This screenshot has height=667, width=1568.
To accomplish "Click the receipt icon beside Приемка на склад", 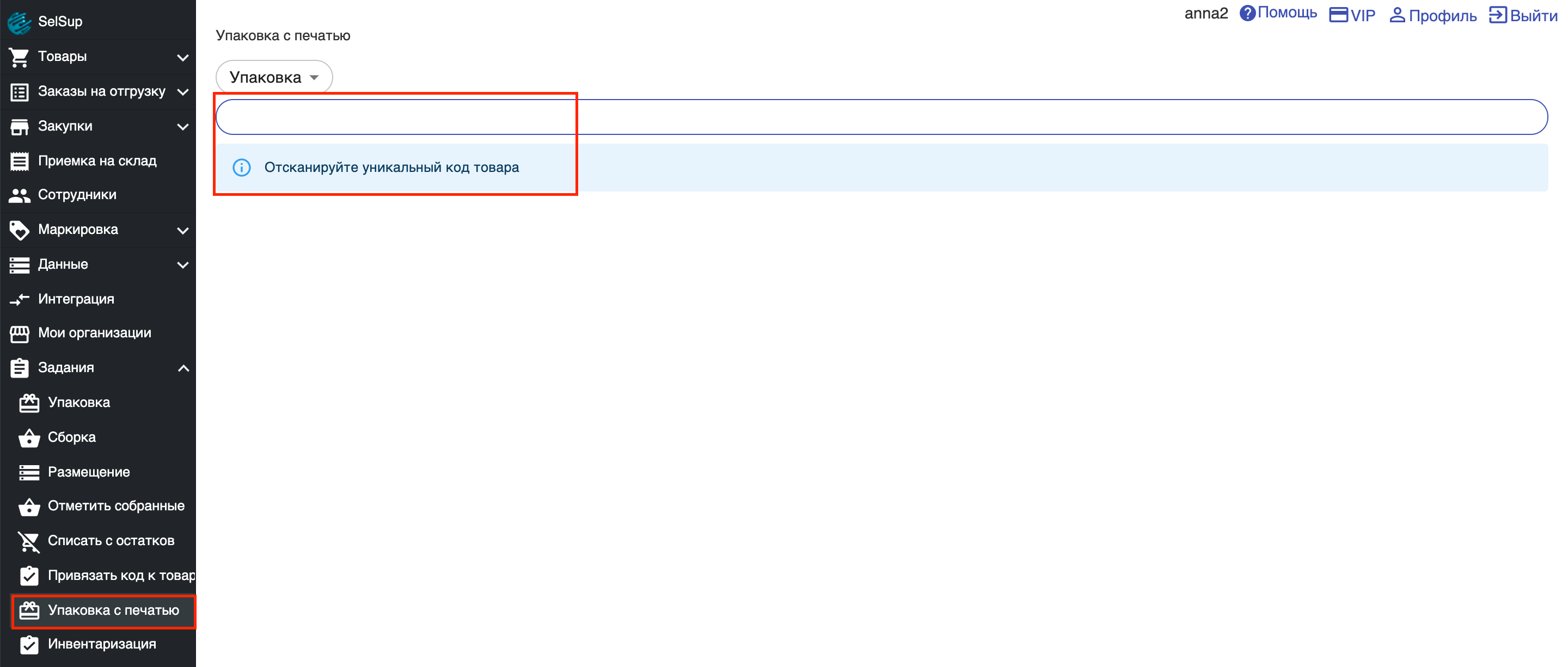I will (x=20, y=161).
